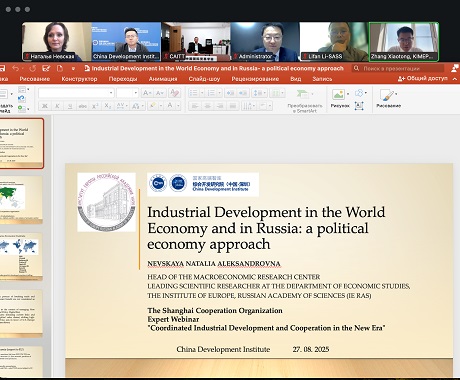Toggle subscript formatting
460x380 pixels.
pos(107,106)
